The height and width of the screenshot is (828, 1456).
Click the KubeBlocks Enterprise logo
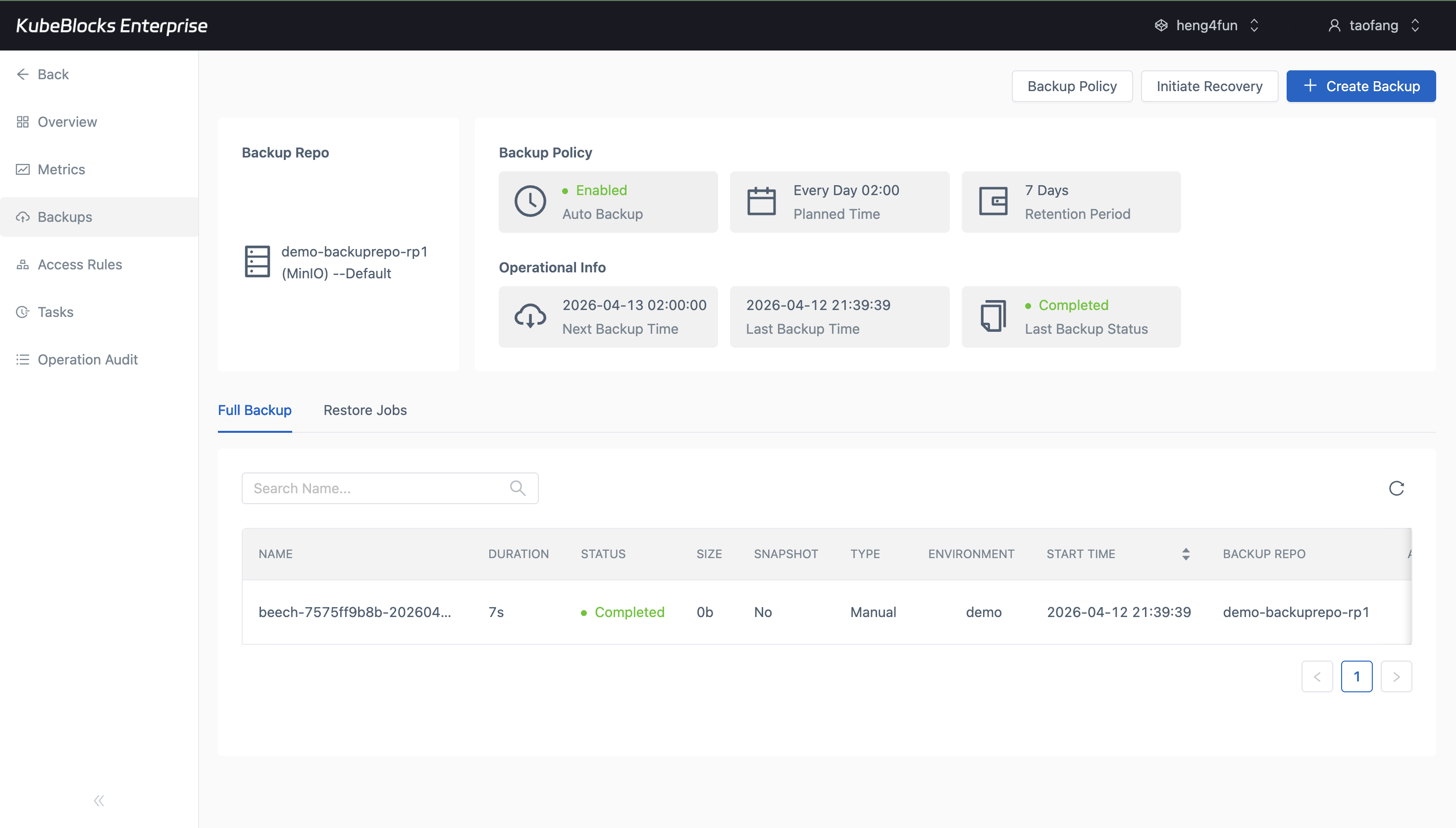(x=111, y=26)
